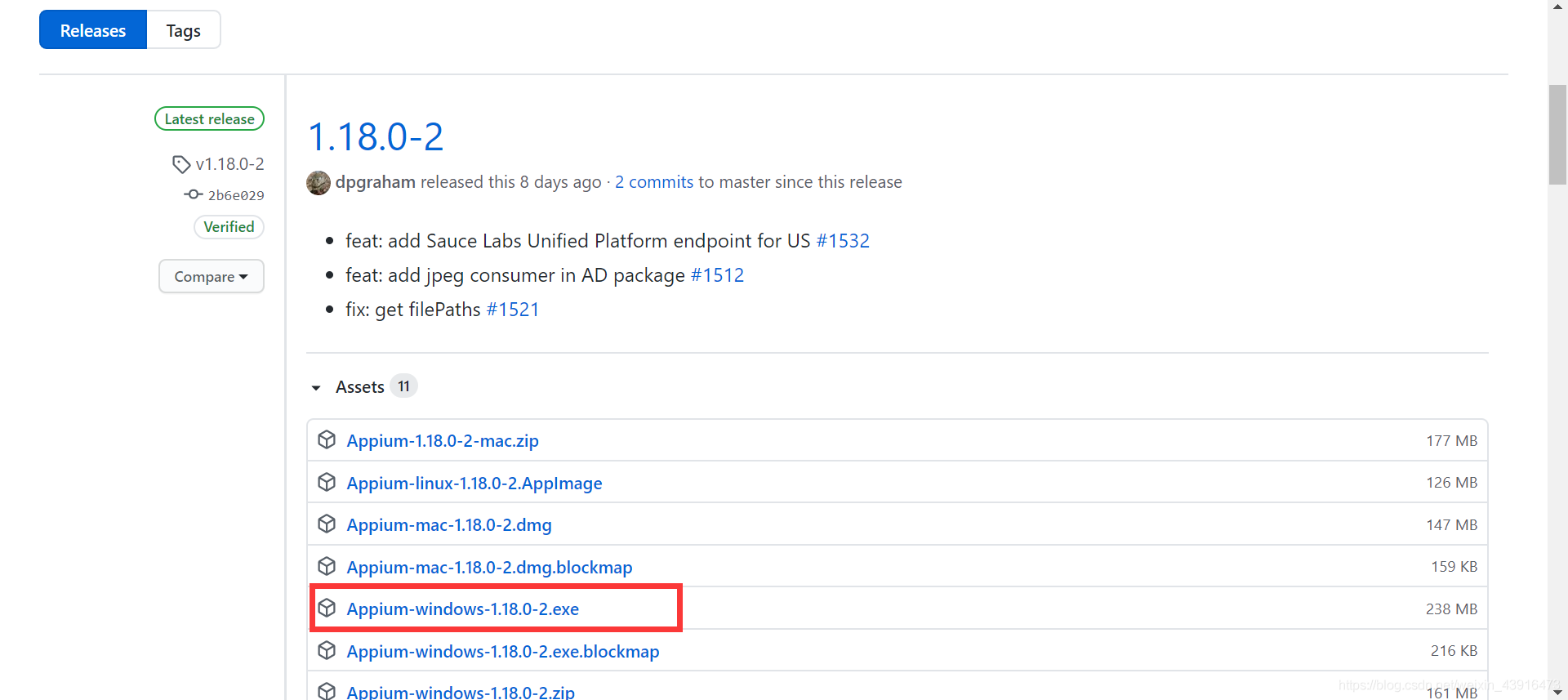The height and width of the screenshot is (700, 1568).
Task: Download Appium-windows-1.18.0-2.zip
Action: tap(461, 692)
